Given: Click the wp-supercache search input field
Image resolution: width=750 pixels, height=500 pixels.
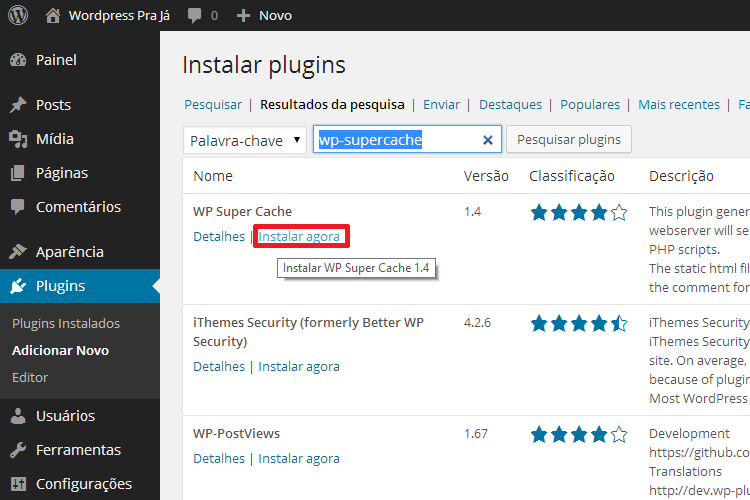Looking at the screenshot, I should pyautogui.click(x=407, y=139).
